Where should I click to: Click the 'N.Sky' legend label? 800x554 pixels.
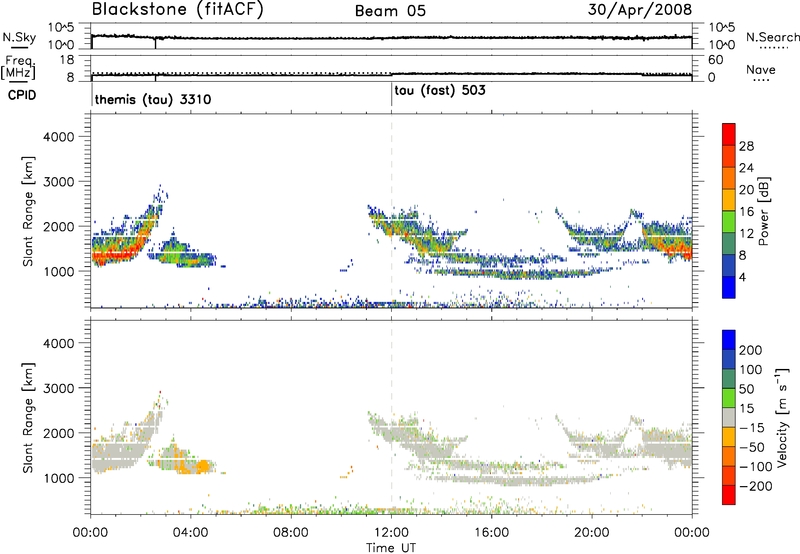tap(19, 37)
